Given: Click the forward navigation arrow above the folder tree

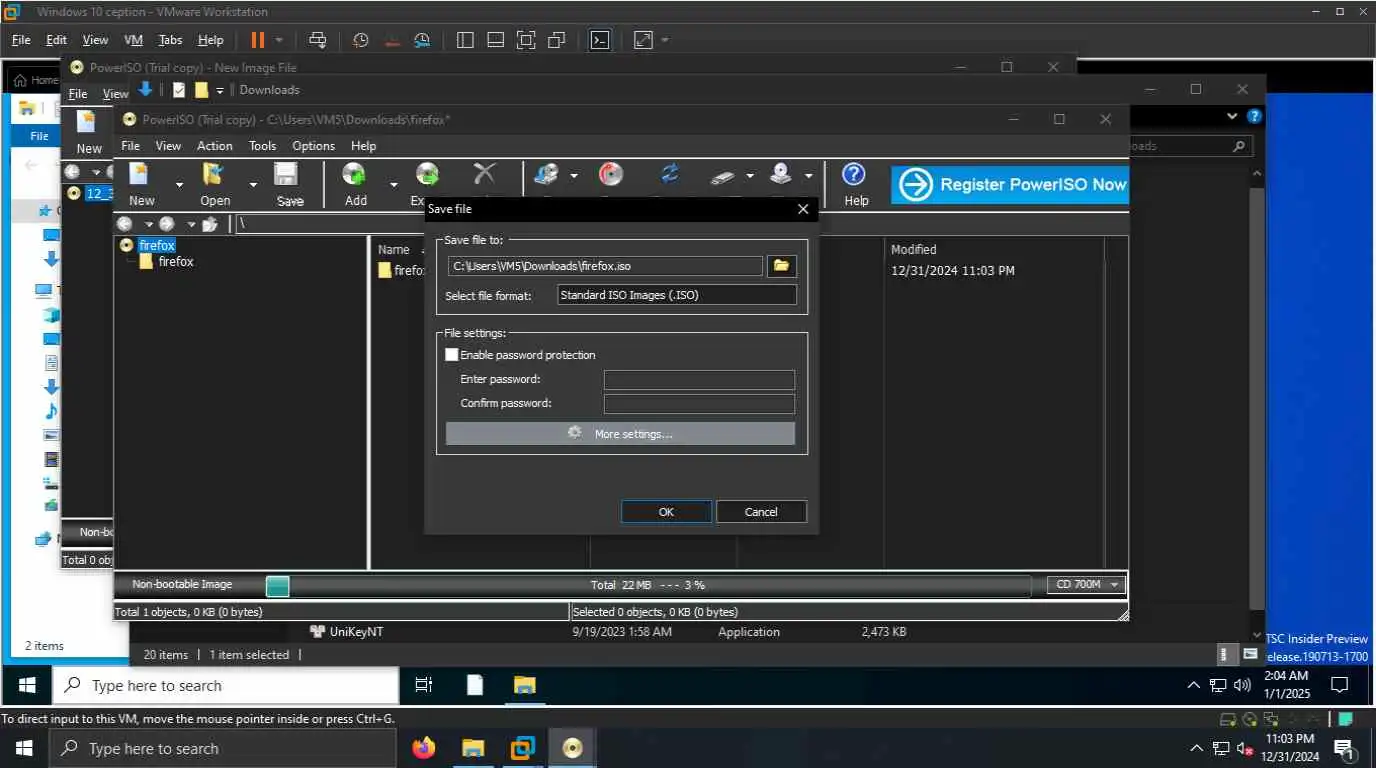Looking at the screenshot, I should pos(166,224).
